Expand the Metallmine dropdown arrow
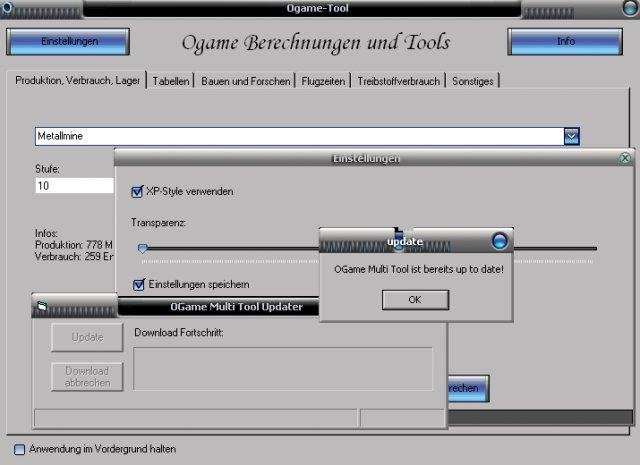The image size is (640, 465). click(571, 136)
